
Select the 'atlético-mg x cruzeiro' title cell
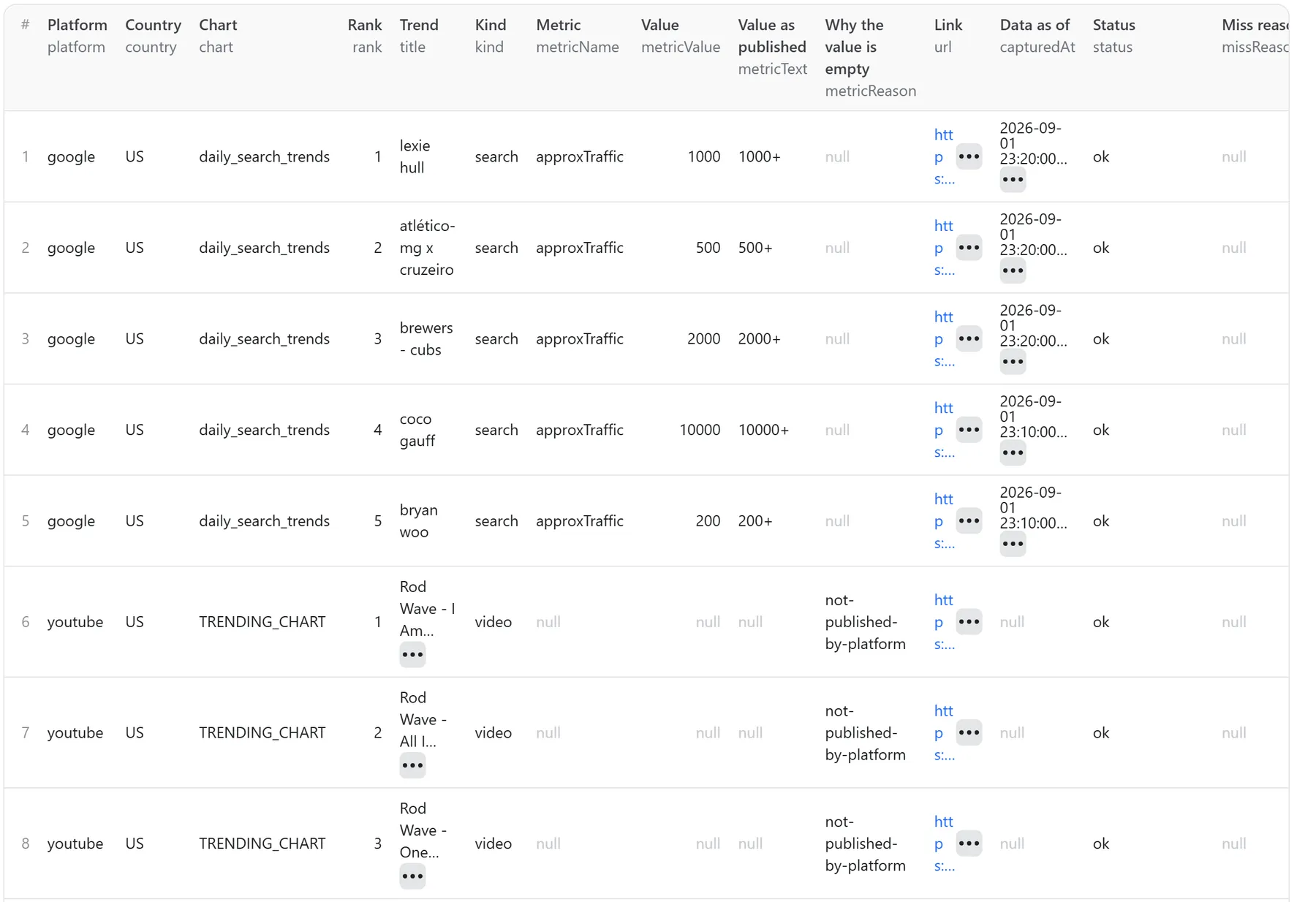coord(427,248)
